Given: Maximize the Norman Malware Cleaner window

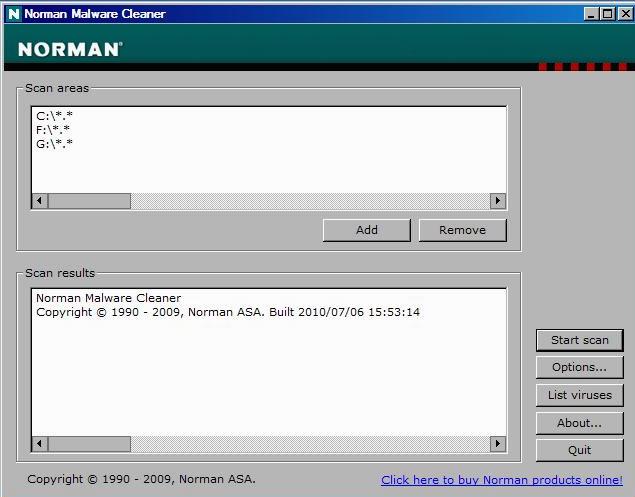Looking at the screenshot, I should tap(608, 14).
